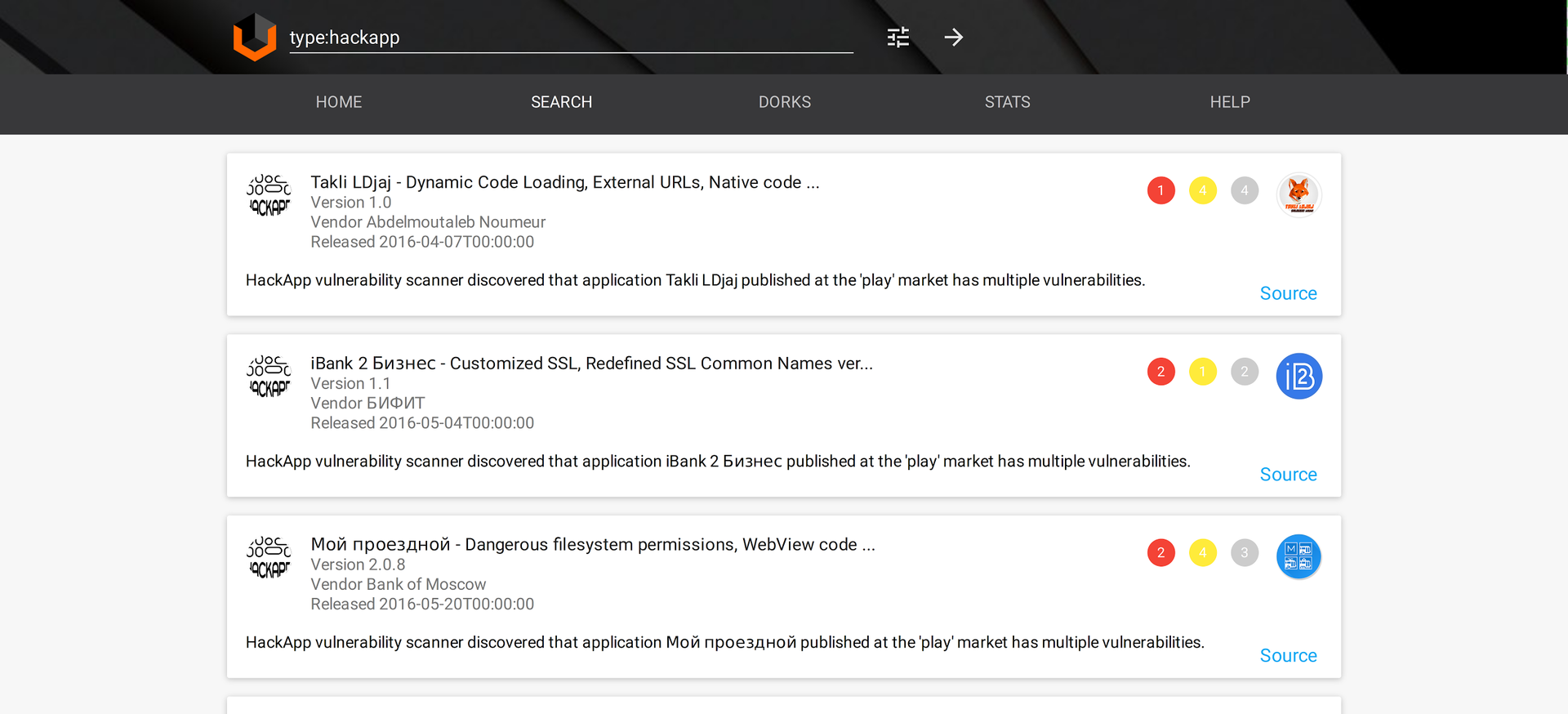Click the type:hackapp search field

tap(570, 38)
